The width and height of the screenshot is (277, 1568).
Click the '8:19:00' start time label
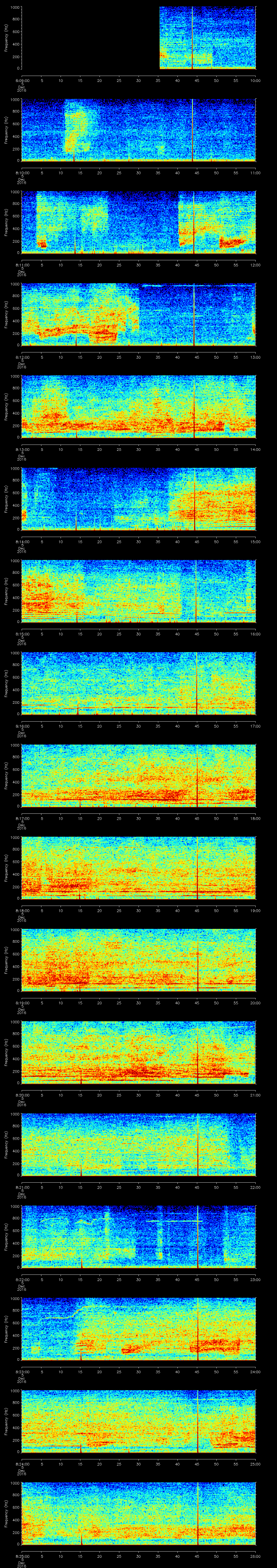coord(22,1003)
